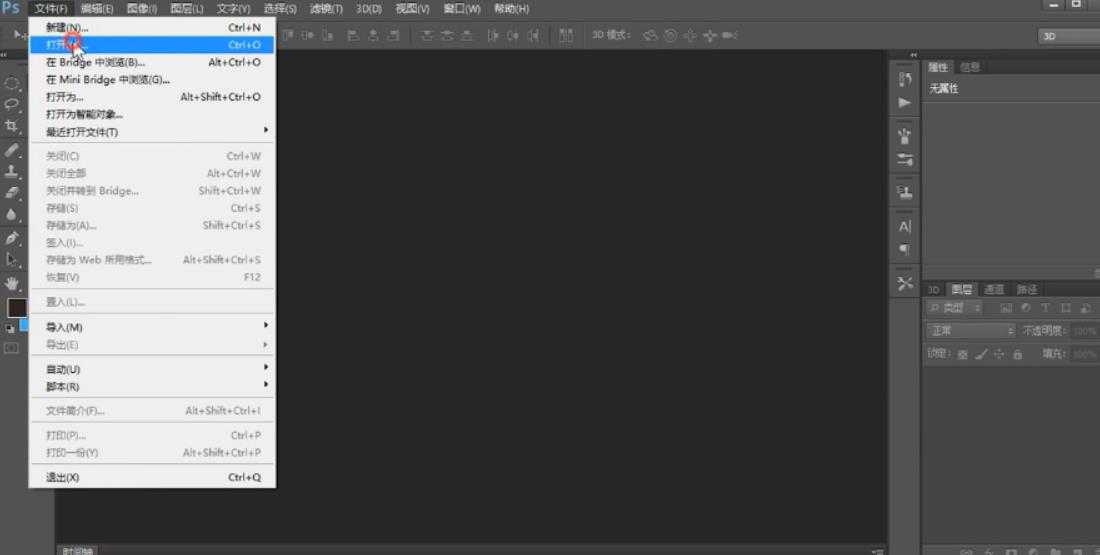Select the Blur droplet tool
The width and height of the screenshot is (1100, 555).
point(11,214)
